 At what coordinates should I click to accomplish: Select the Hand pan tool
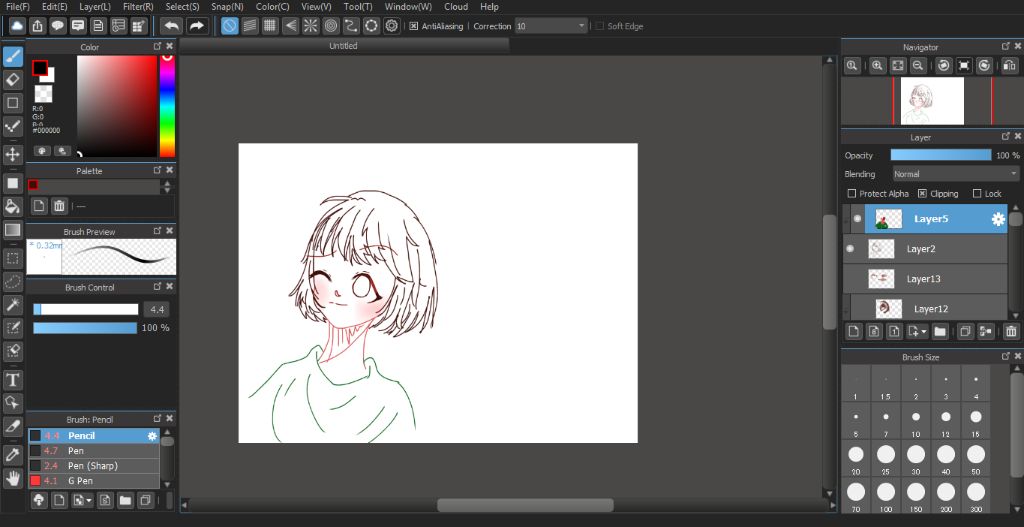(x=12, y=479)
